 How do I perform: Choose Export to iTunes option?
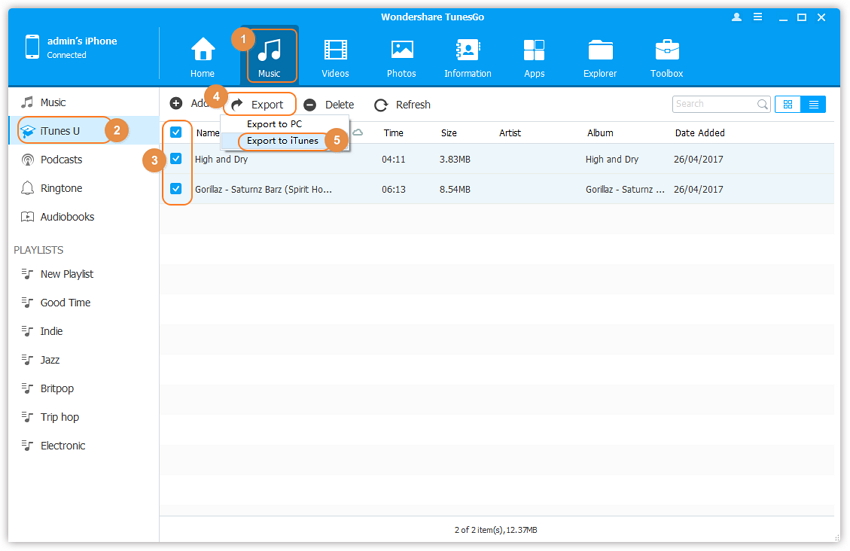coord(282,141)
